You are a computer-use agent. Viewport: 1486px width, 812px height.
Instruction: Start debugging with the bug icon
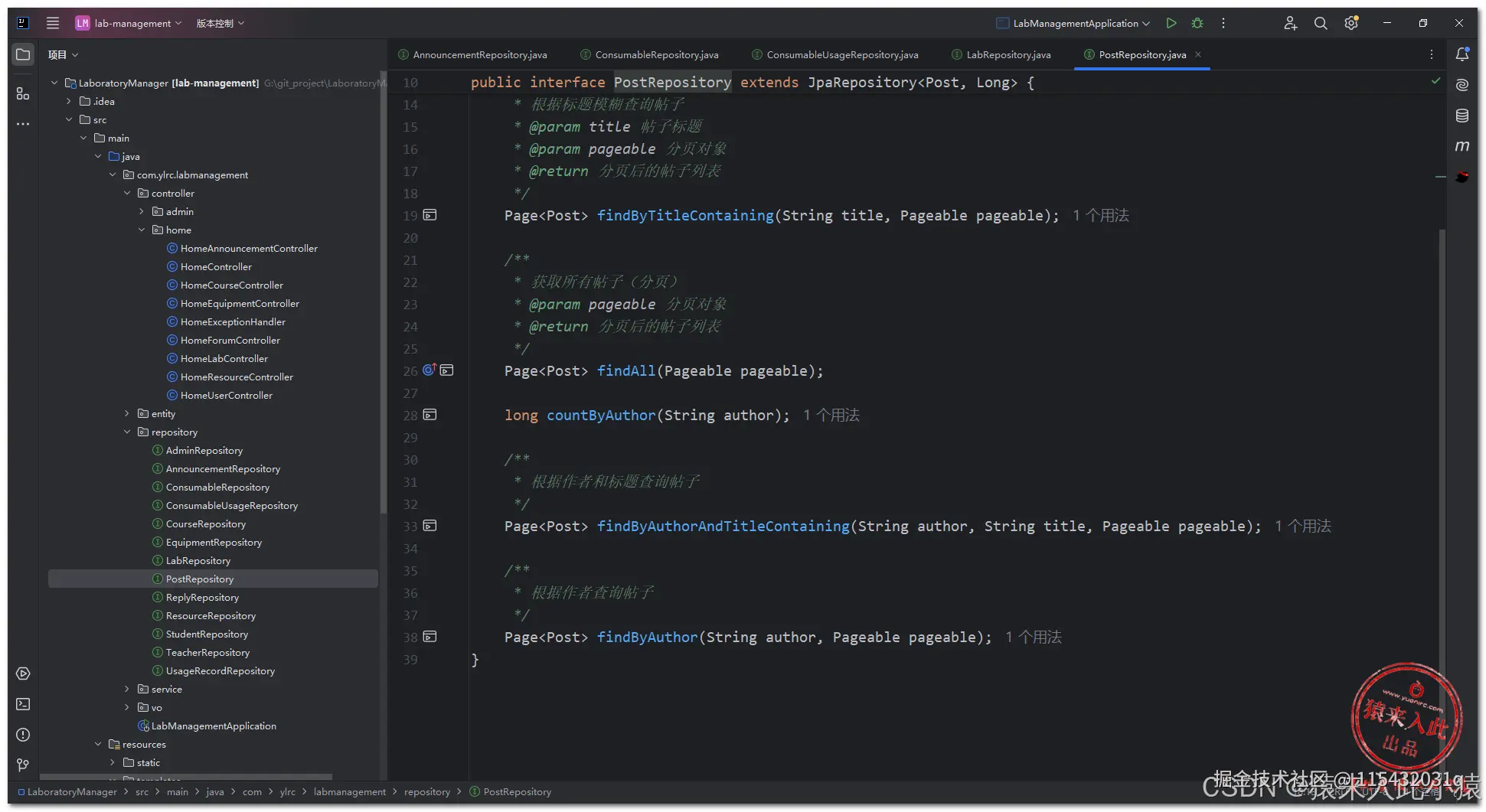click(1197, 23)
